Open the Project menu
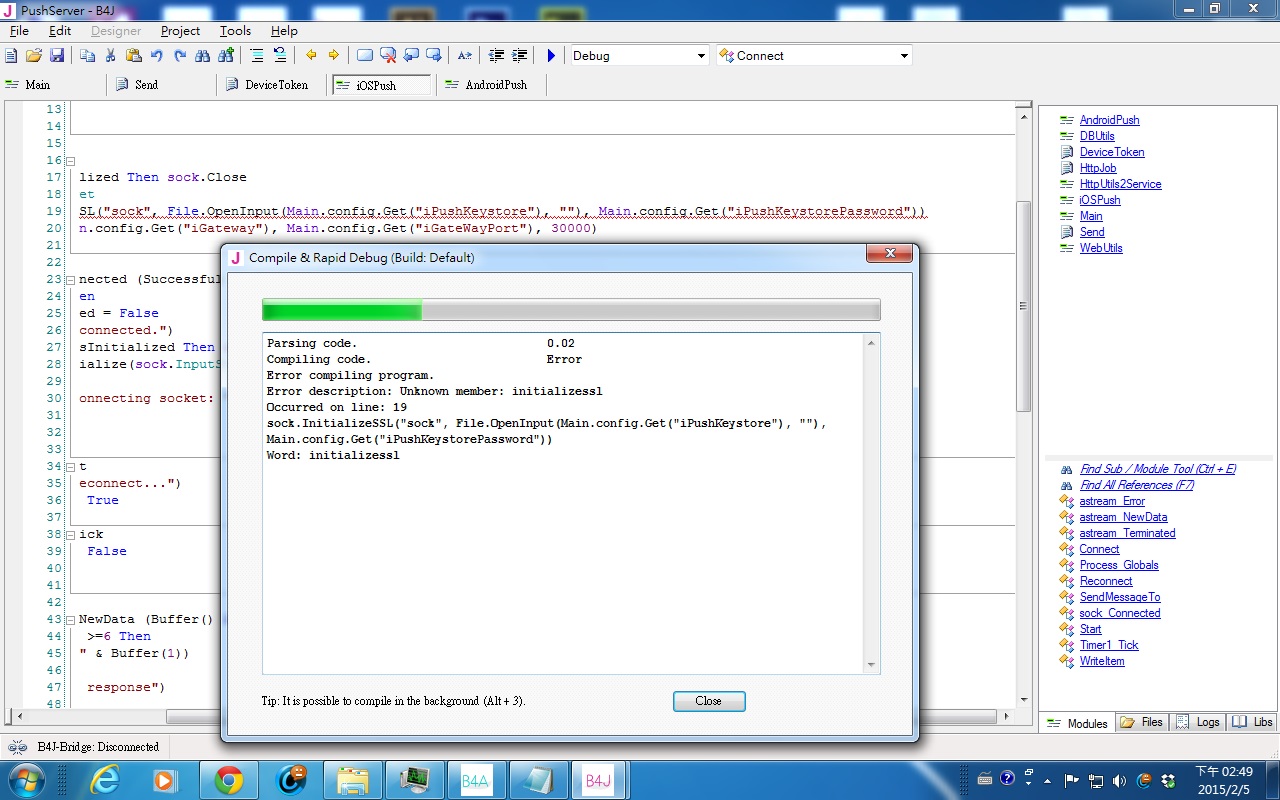The image size is (1280, 800). coord(181,31)
